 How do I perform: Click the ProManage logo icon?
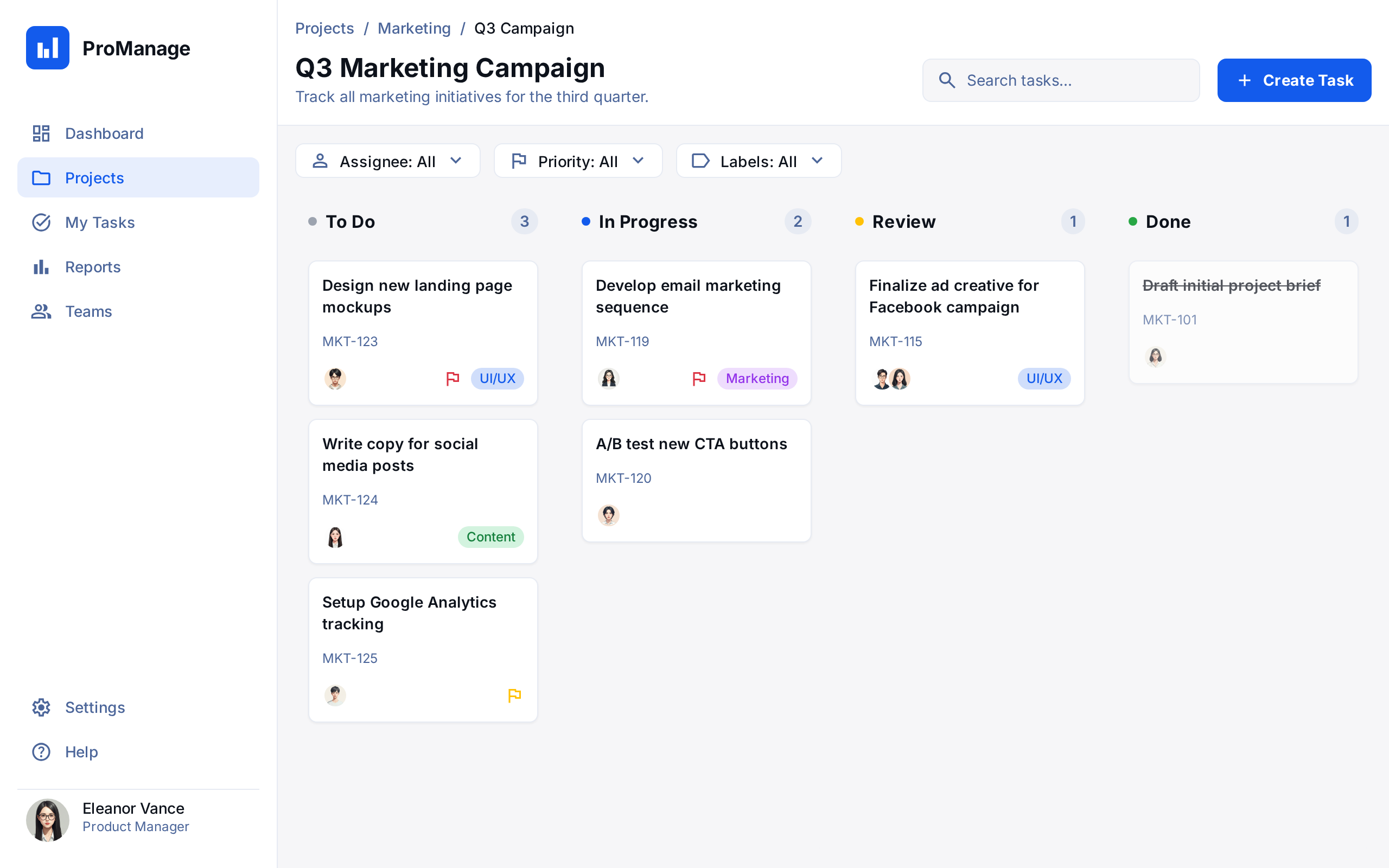click(x=48, y=48)
